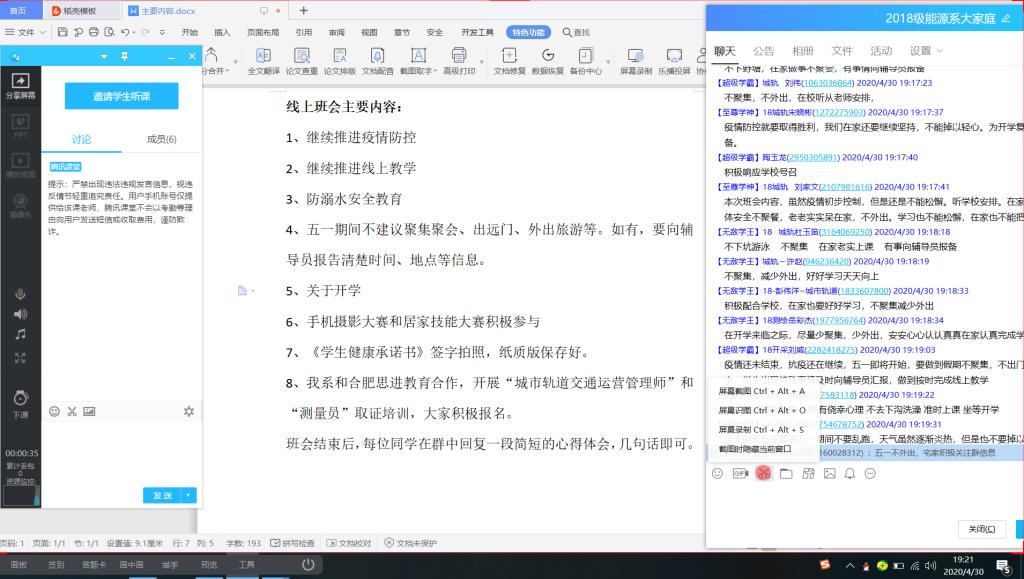
Task: Open the send options dropdown arrow
Action: coord(189,495)
